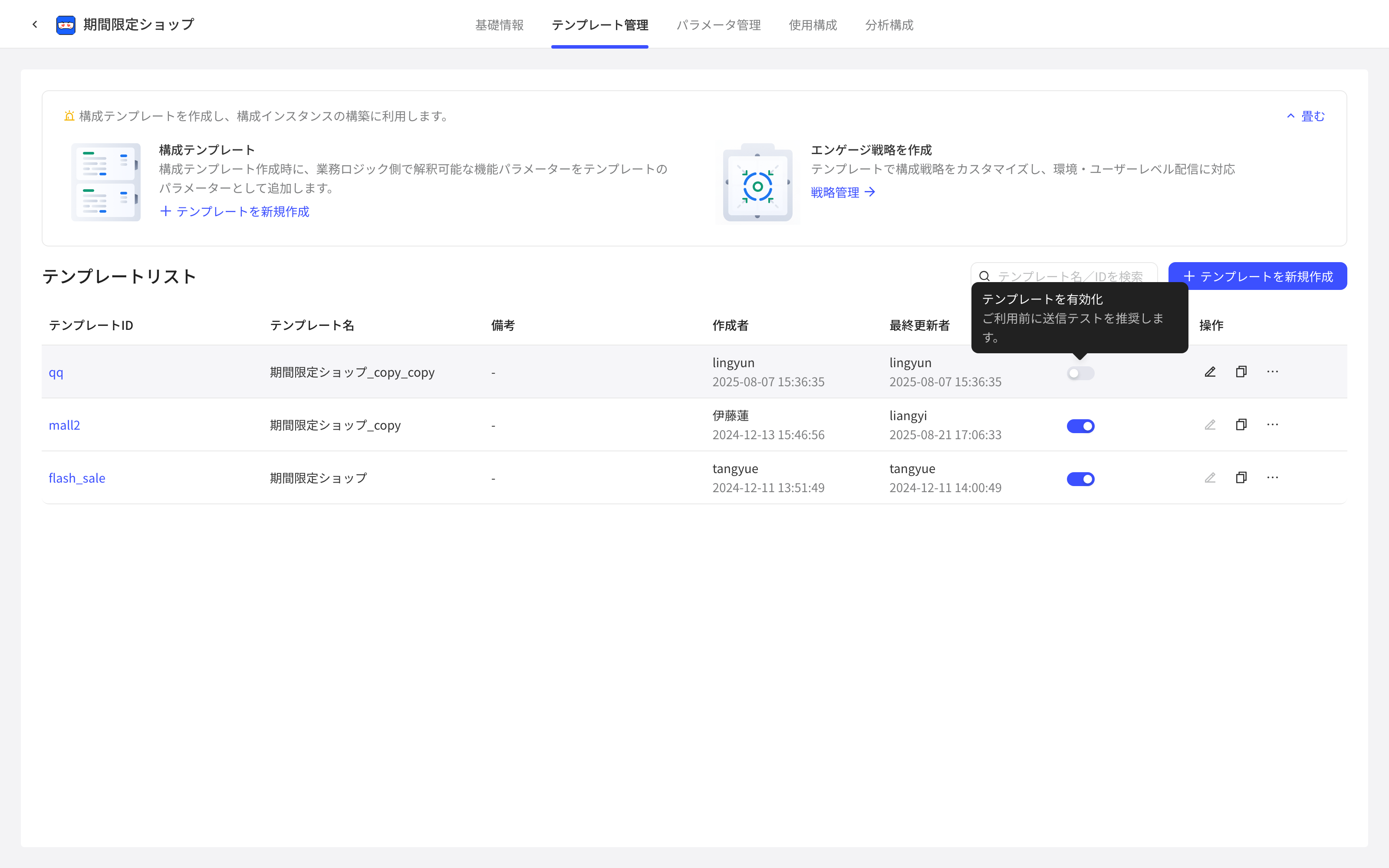Duplicate the mall2 template via copy icon
This screenshot has width=1389, height=868.
coord(1241,425)
